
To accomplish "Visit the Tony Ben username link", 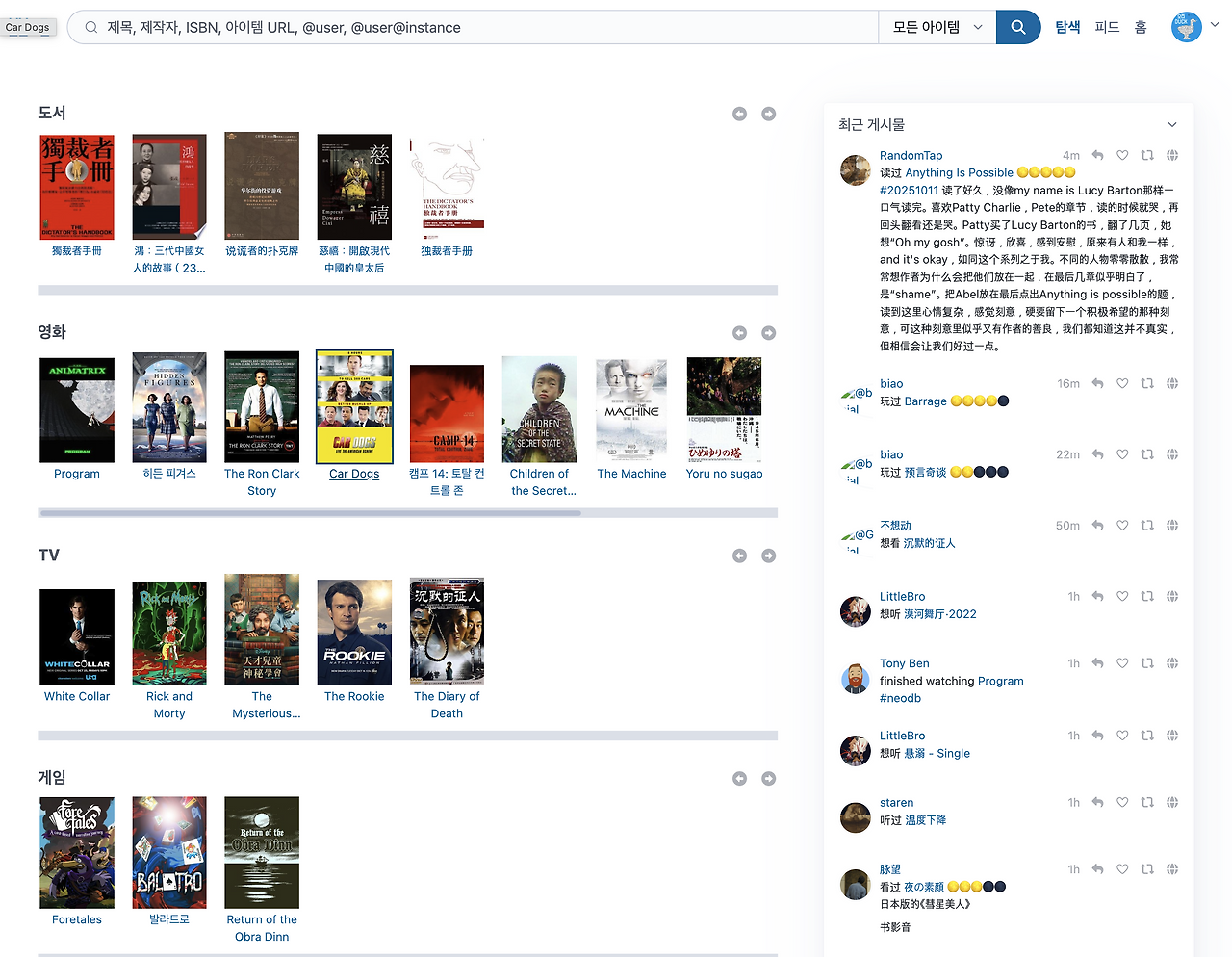I will tap(905, 663).
